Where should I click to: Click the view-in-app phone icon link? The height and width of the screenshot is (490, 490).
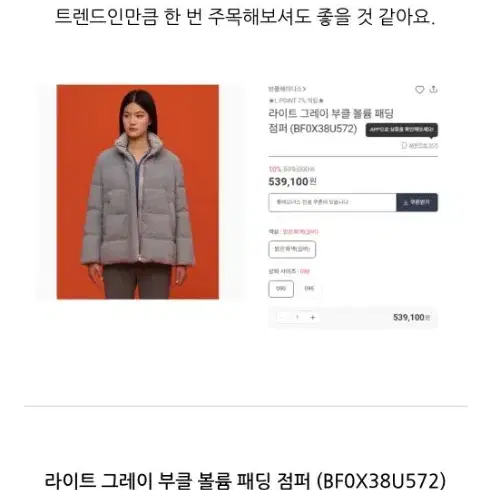[419, 146]
